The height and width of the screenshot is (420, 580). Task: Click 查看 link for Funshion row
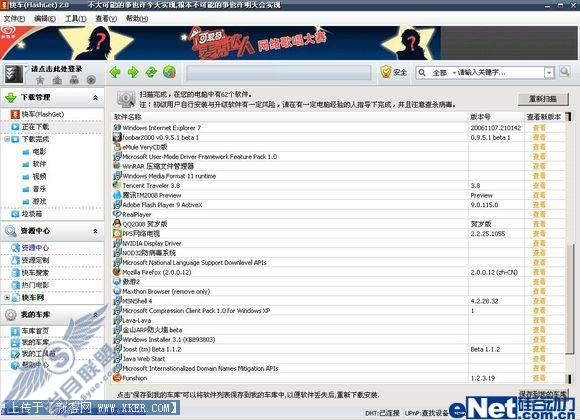pos(539,378)
